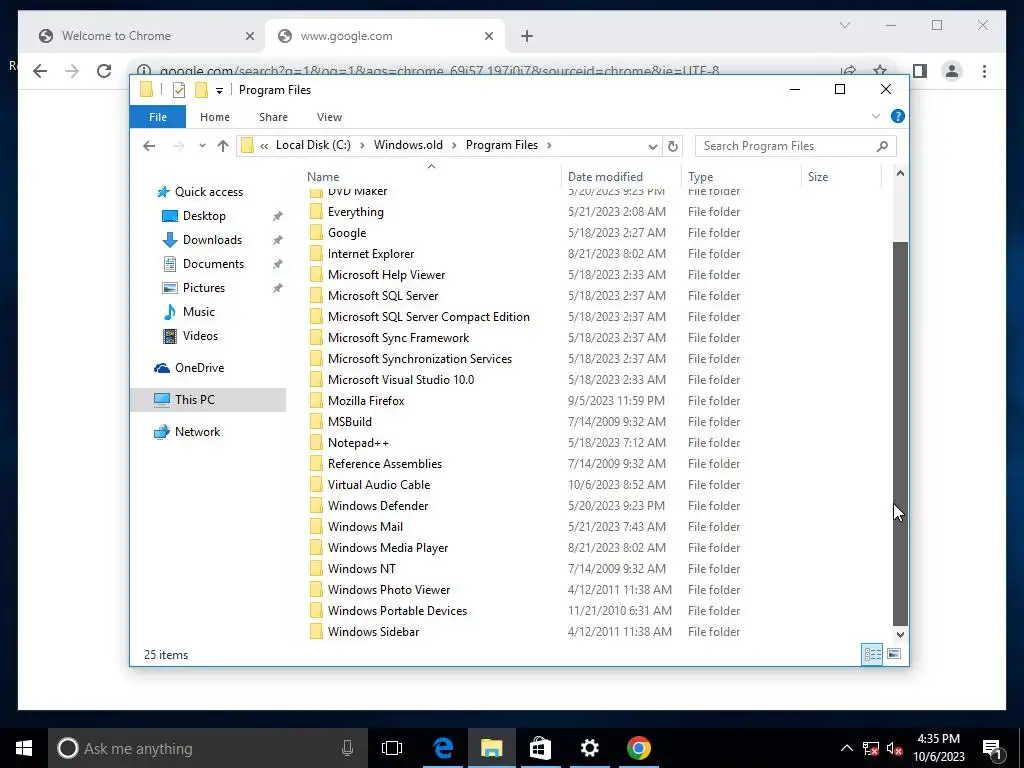The height and width of the screenshot is (768, 1024).
Task: Click Local Disk (C:) in address path
Action: click(x=313, y=145)
